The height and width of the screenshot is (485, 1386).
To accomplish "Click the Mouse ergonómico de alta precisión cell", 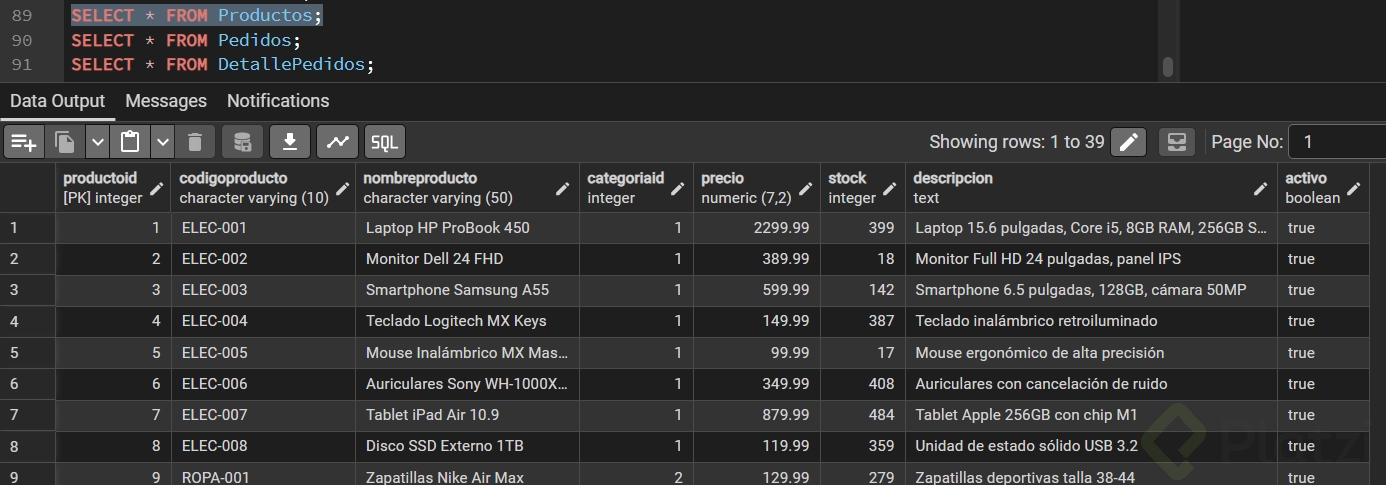I will click(1092, 353).
